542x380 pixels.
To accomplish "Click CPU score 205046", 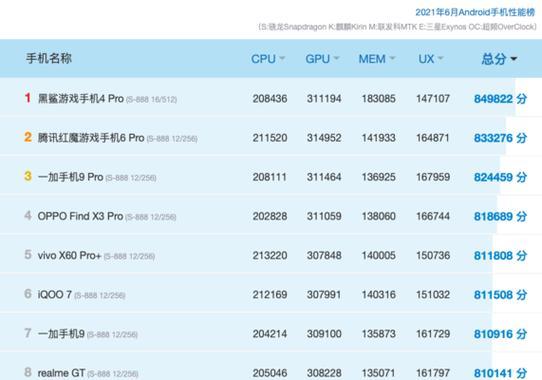I will pyautogui.click(x=270, y=373).
